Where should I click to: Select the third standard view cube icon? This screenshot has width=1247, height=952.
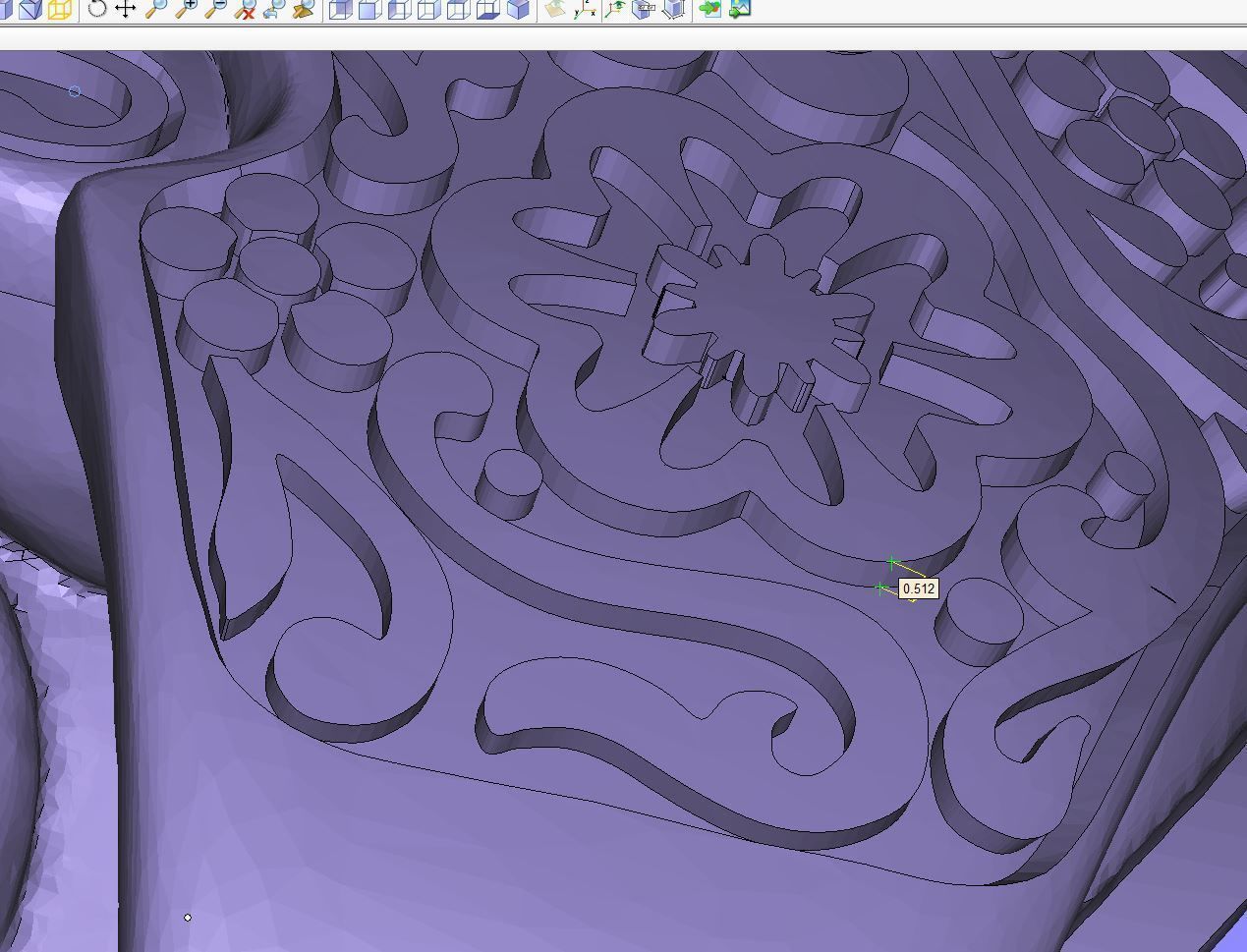(x=399, y=10)
